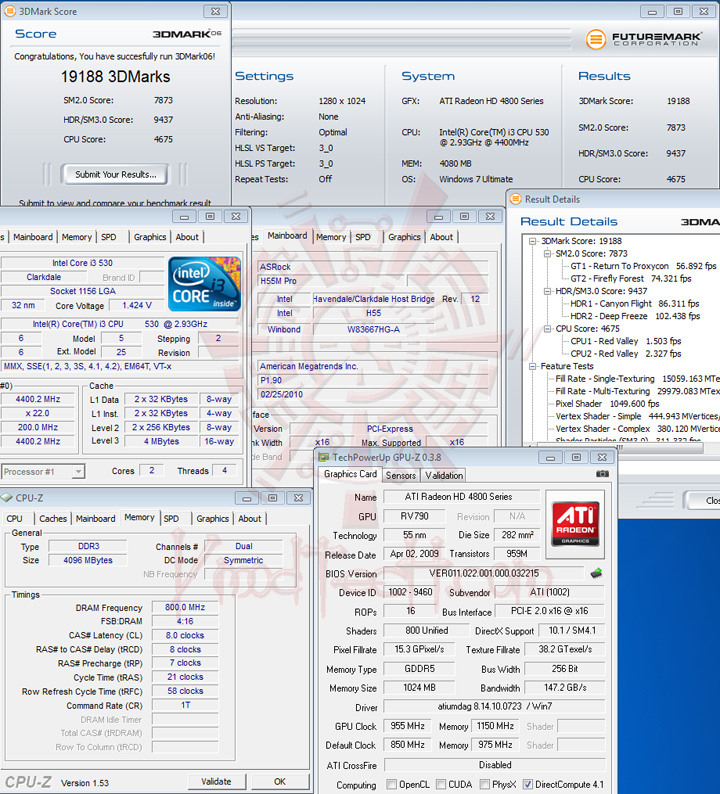Image resolution: width=720 pixels, height=794 pixels.
Task: Collapse the SM2.0 Score: 7873 node
Action: [x=547, y=254]
